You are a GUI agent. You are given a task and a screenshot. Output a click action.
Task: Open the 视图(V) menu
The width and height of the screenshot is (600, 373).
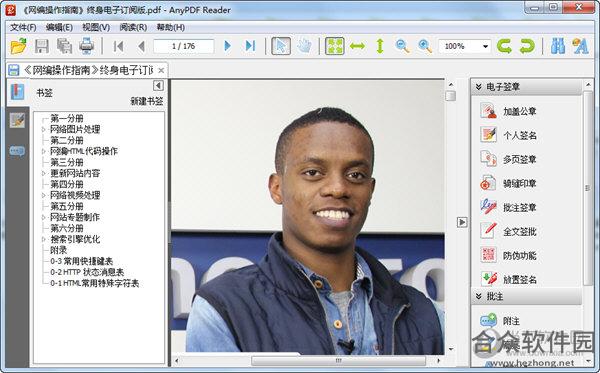96,28
